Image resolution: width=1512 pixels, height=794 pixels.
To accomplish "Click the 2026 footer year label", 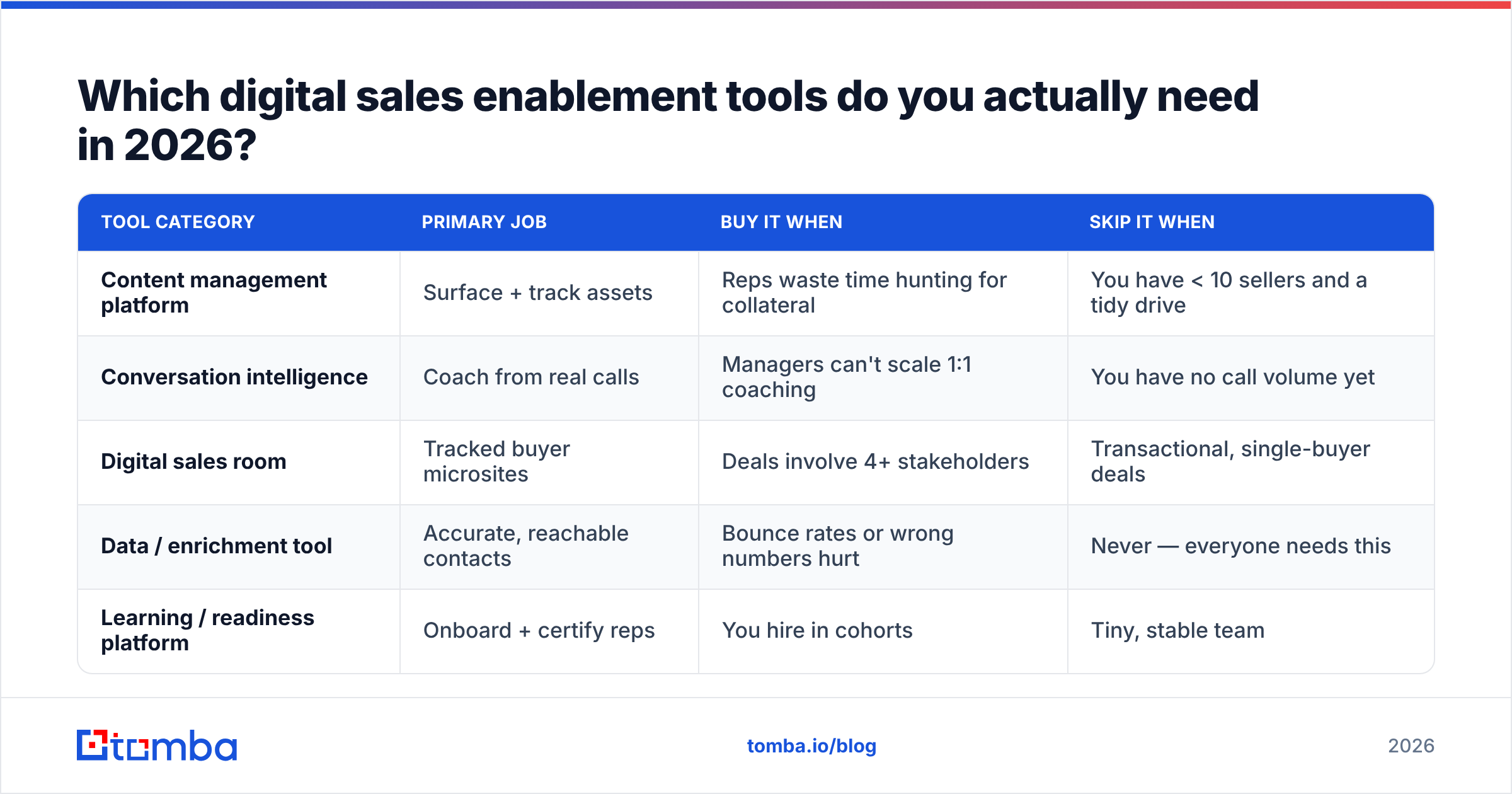I will tap(1411, 746).
